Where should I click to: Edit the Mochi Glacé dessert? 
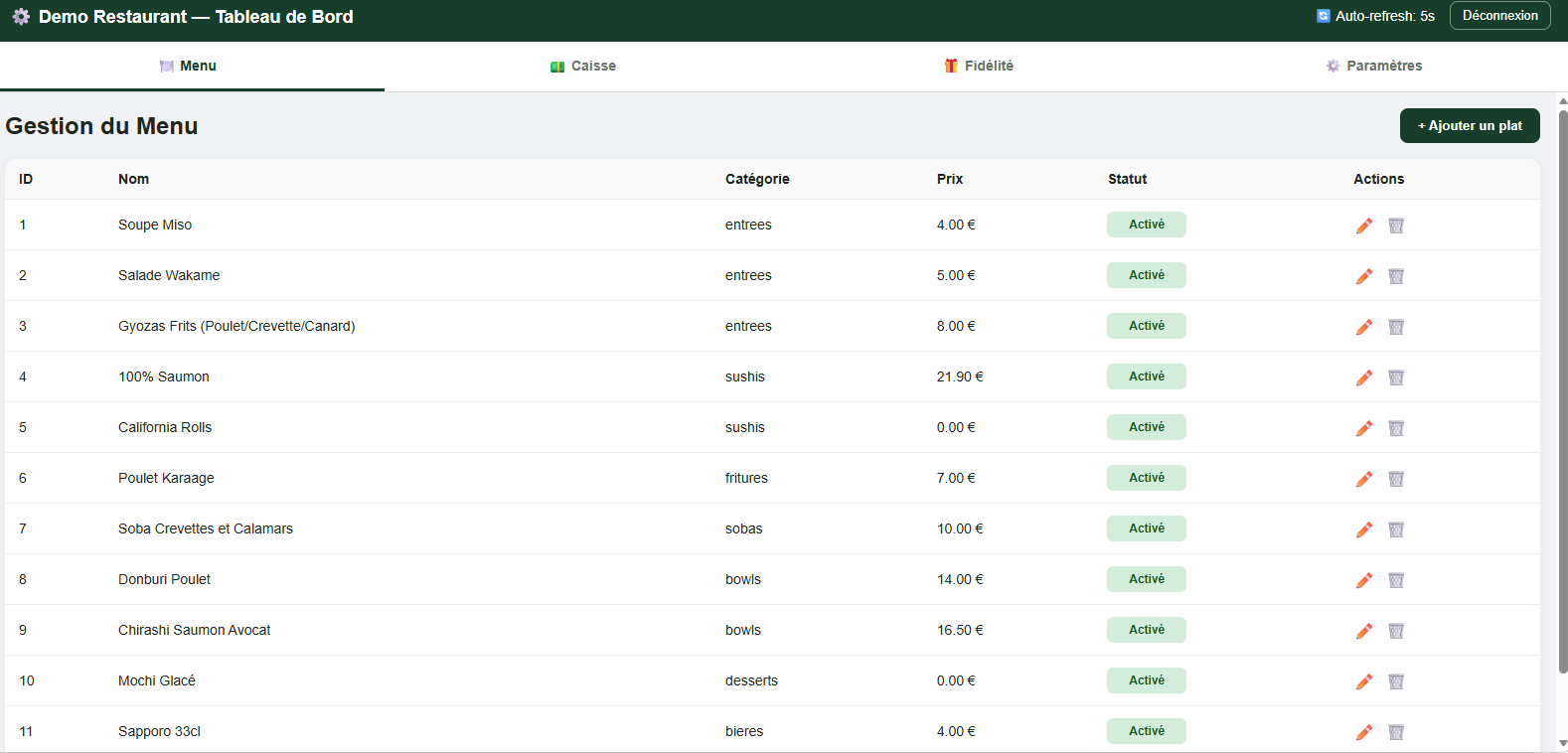(x=1364, y=681)
